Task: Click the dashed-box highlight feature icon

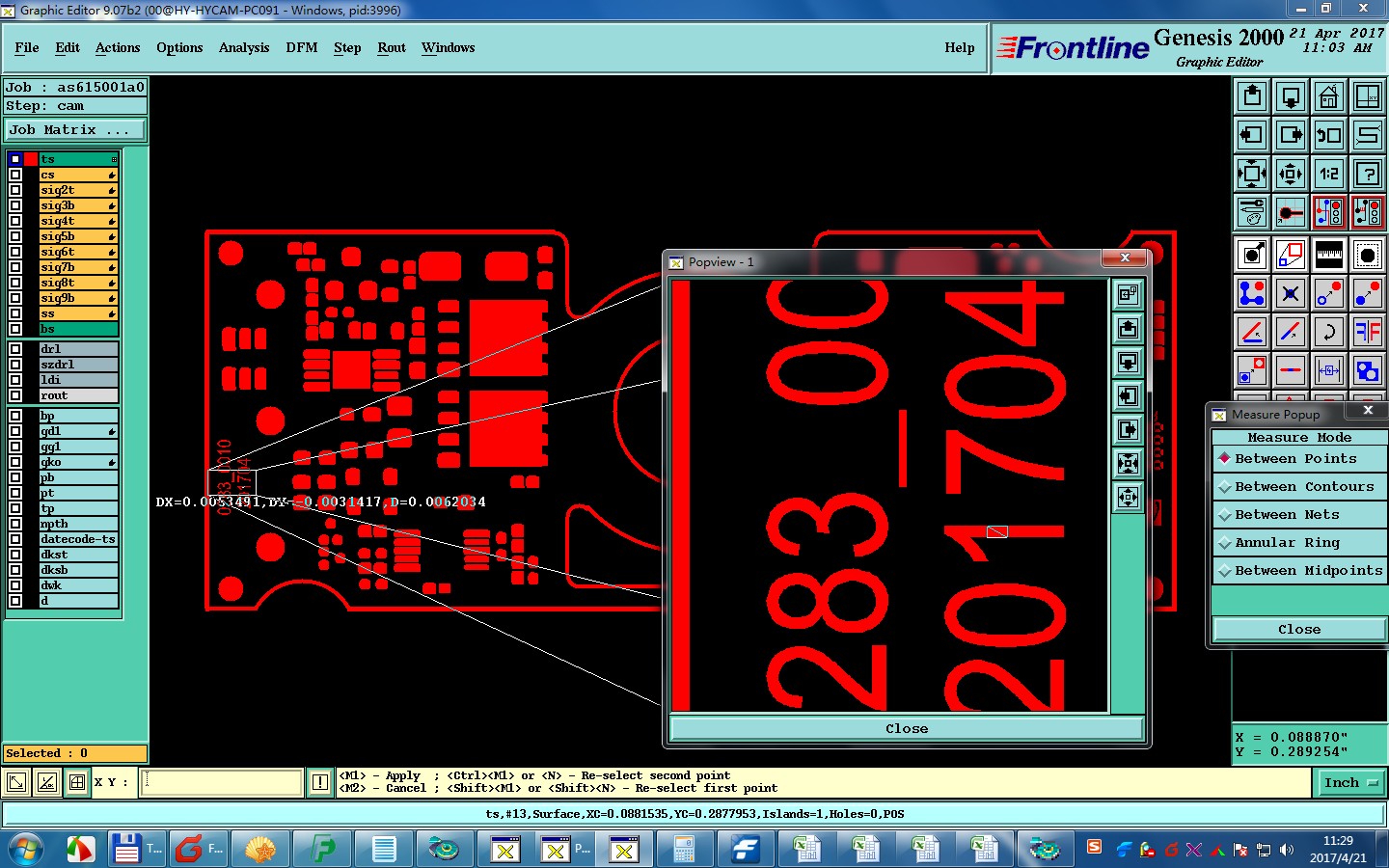Action: coord(1368,254)
